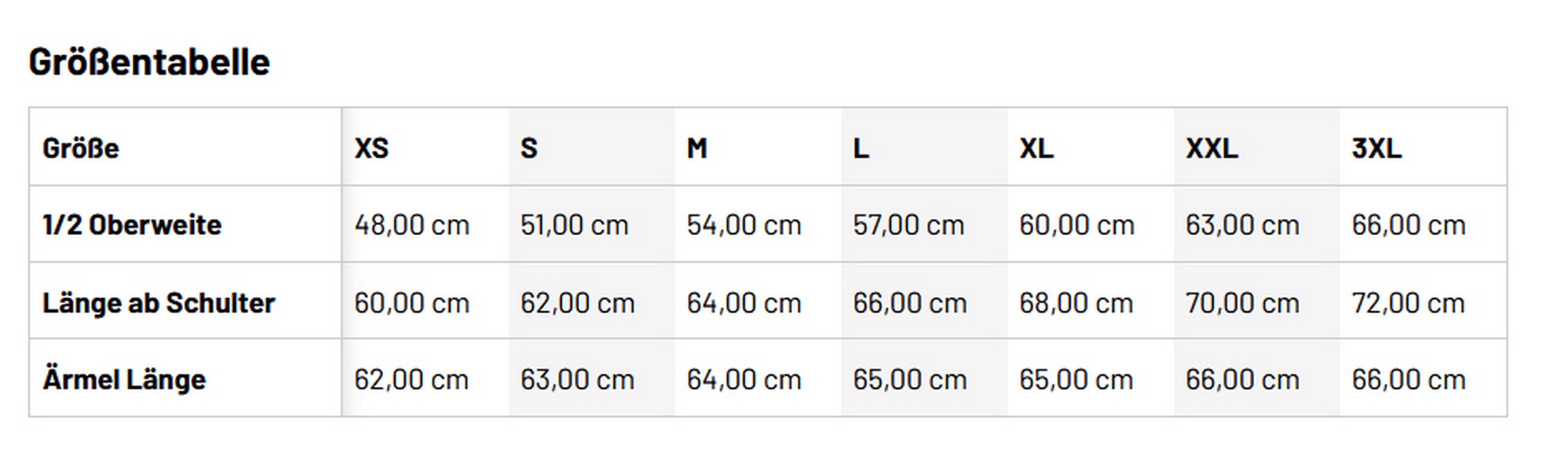
Task: Click the XXL size column header
Action: tap(1211, 148)
